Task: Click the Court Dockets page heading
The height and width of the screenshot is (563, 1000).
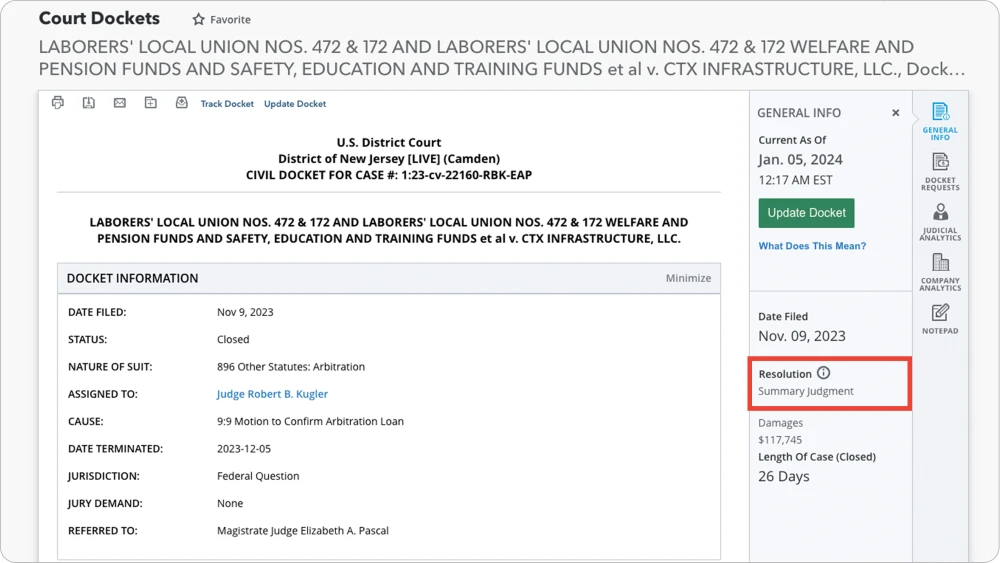Action: click(99, 19)
